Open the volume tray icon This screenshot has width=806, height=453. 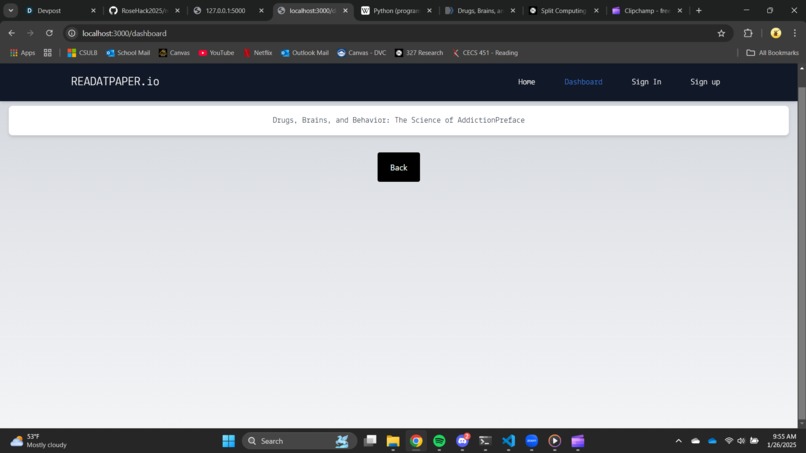click(x=741, y=441)
